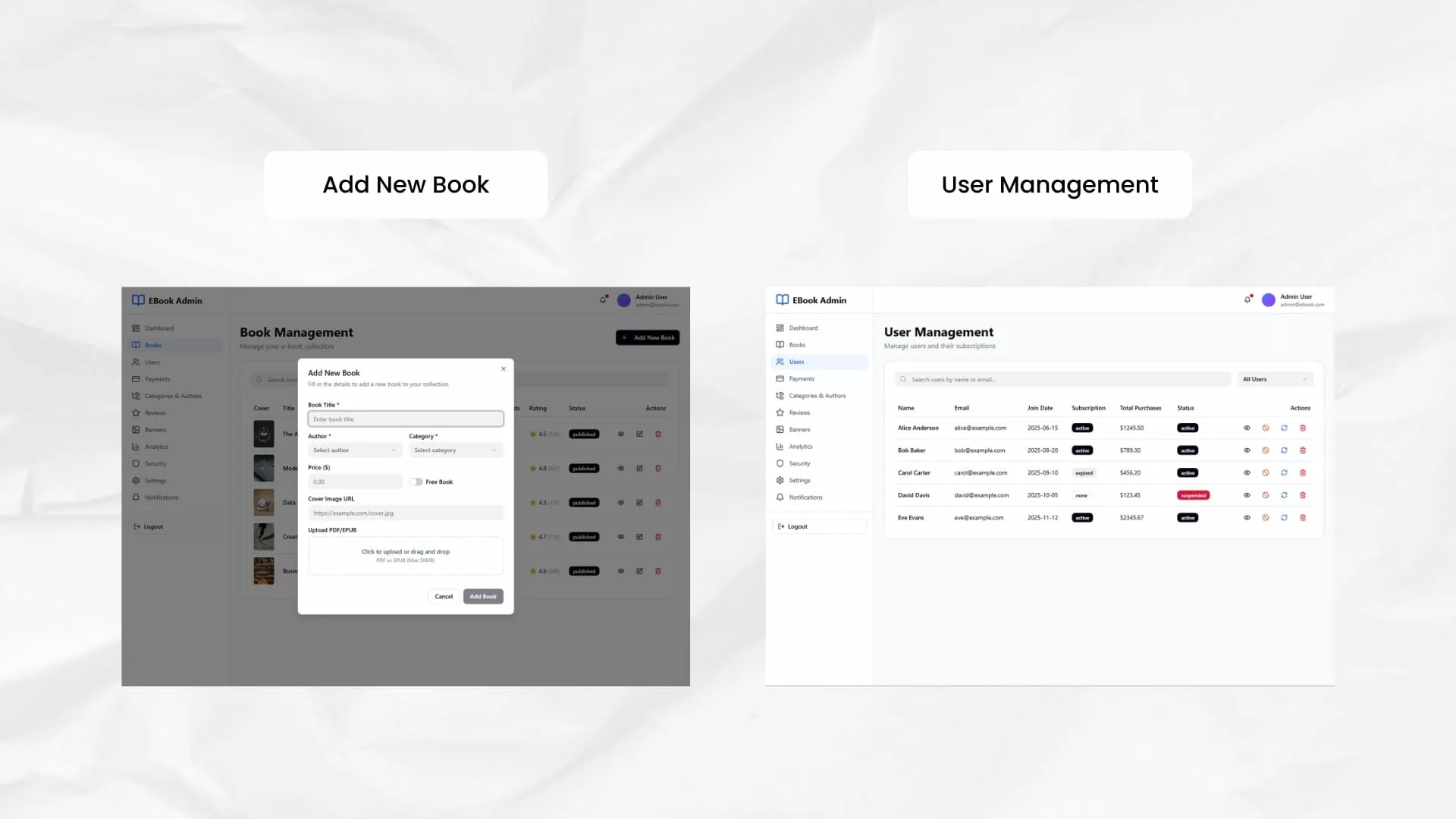Viewport: 1456px width, 819px height.
Task: Open the Select author dropdown
Action: click(354, 450)
